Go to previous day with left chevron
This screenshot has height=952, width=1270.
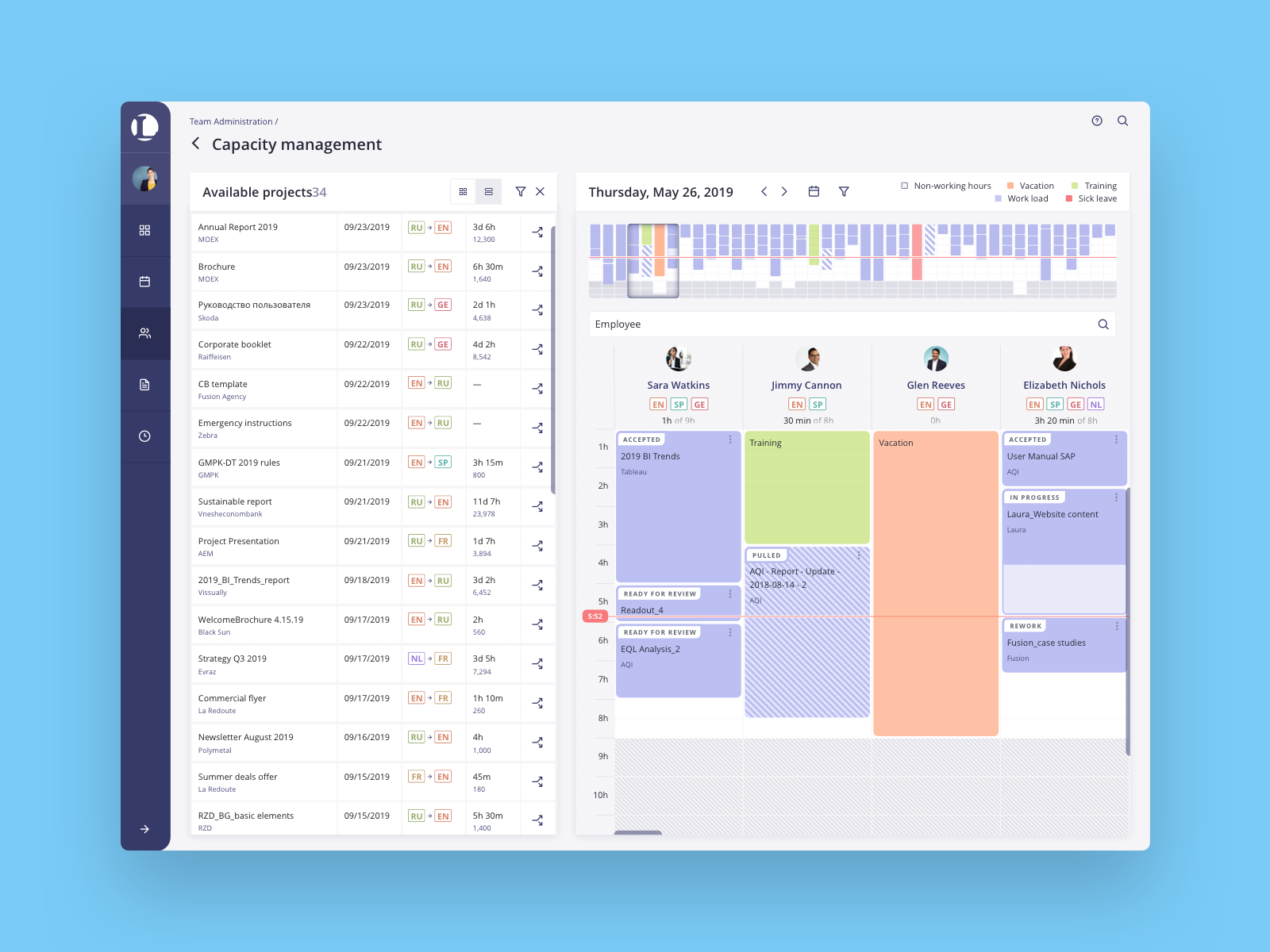point(764,191)
